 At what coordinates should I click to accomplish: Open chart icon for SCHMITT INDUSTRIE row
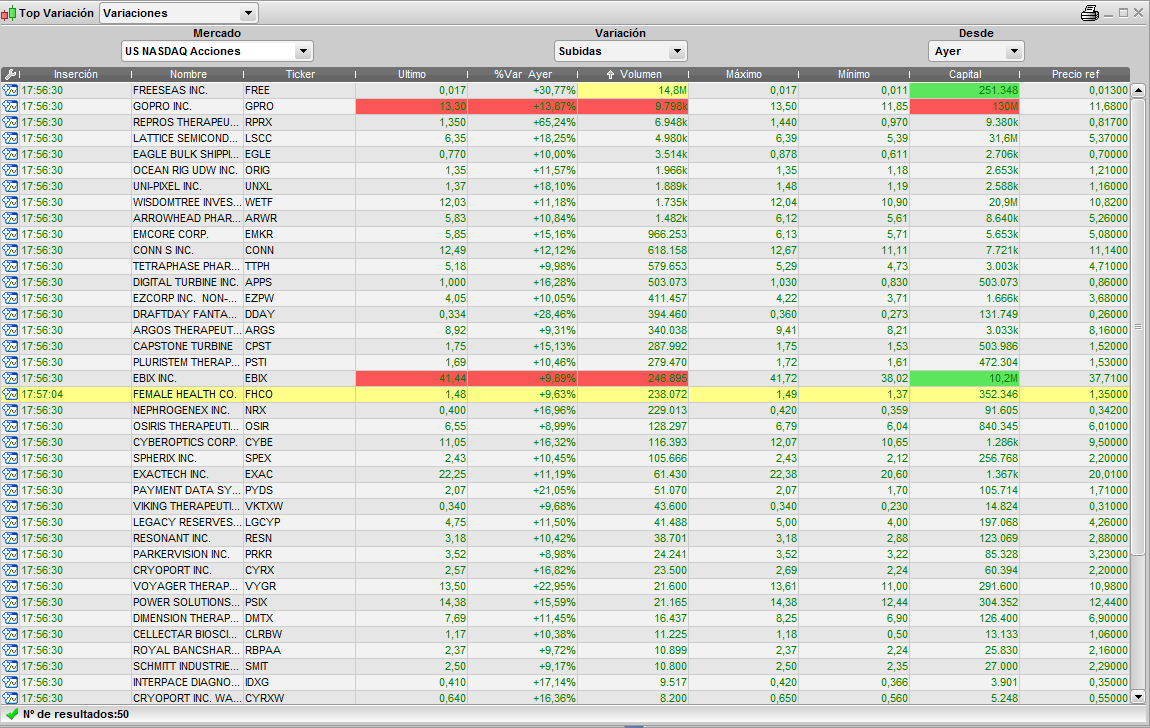pos(10,666)
